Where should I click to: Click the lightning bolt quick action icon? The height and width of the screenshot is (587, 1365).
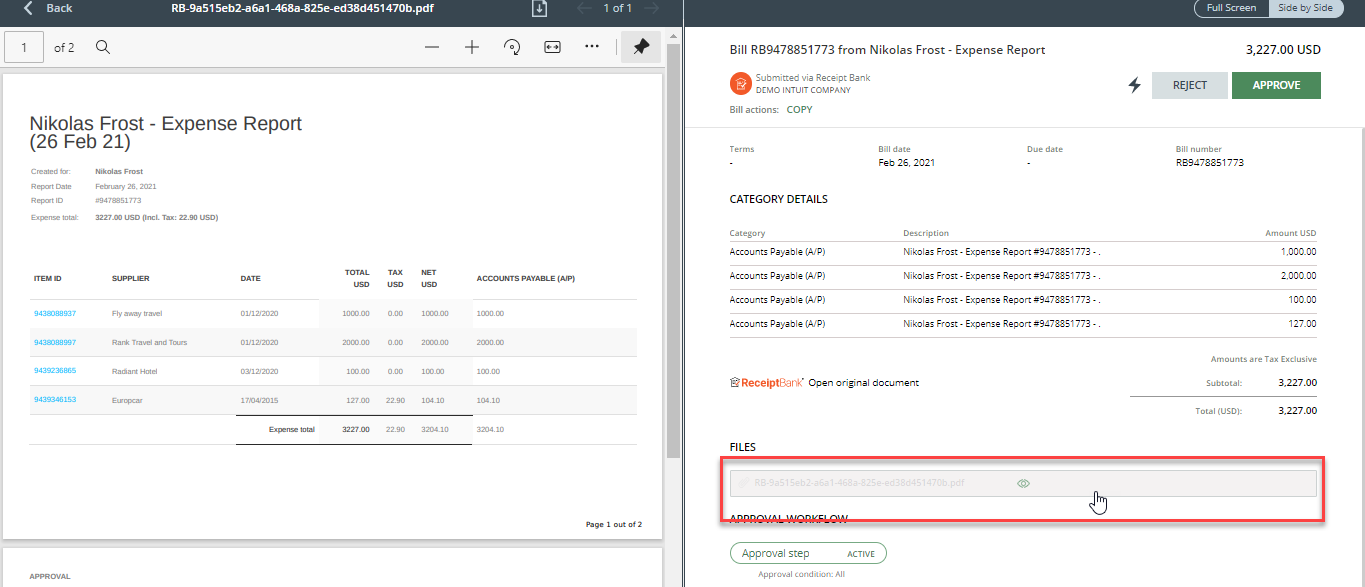[1134, 86]
